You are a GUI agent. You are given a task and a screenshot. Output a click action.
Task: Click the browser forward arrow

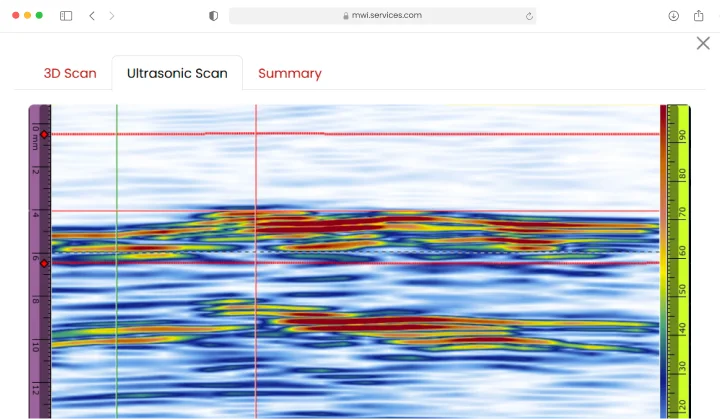[112, 16]
